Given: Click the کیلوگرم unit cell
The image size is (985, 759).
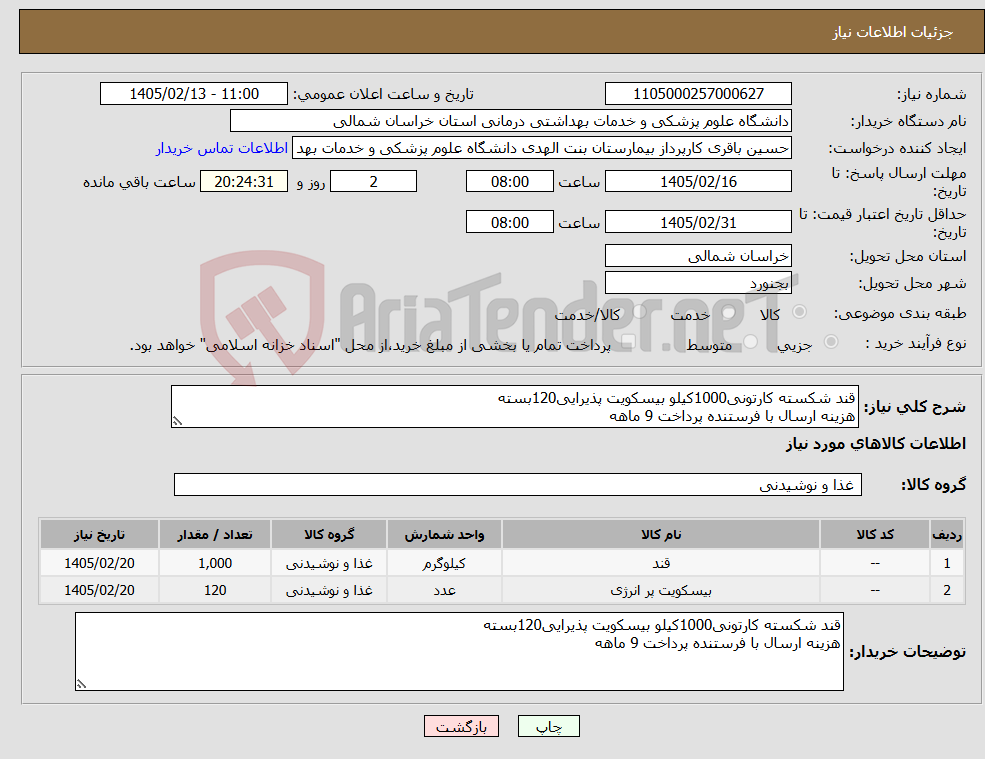Looking at the screenshot, I should 444,563.
